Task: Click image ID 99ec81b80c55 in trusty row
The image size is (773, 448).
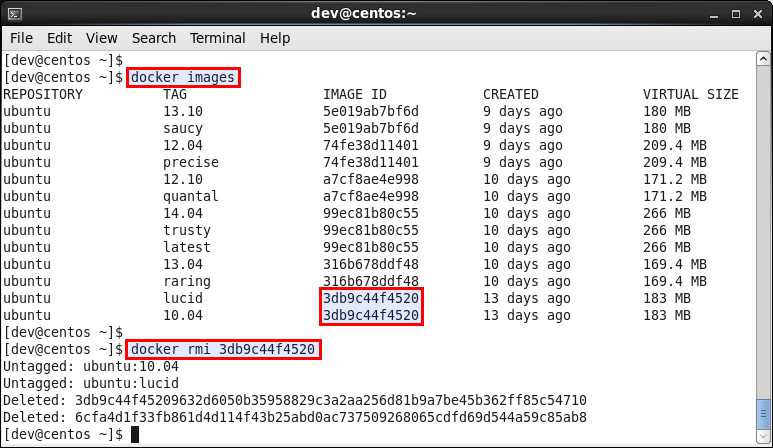Action: tap(371, 231)
